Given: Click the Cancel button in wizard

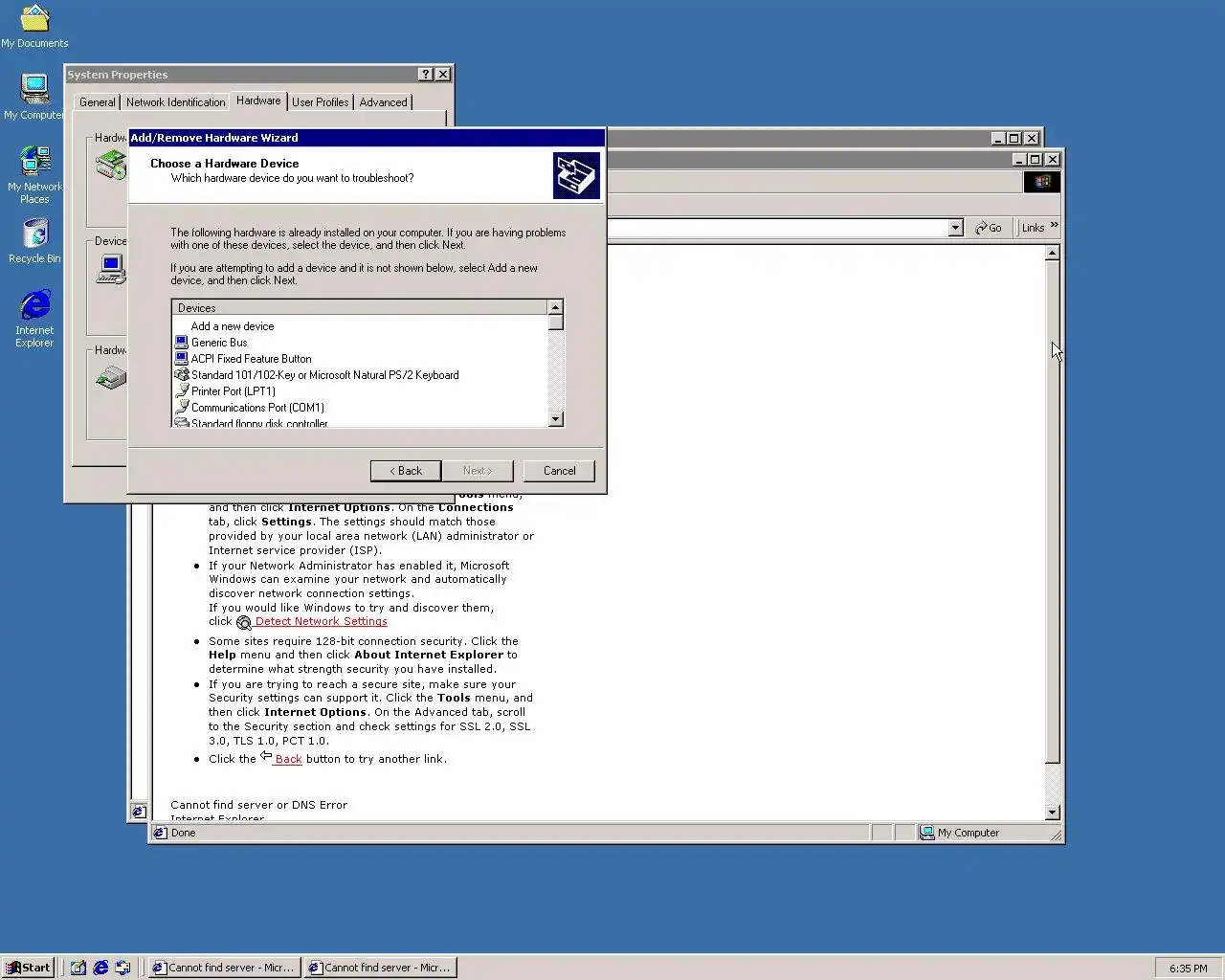Looking at the screenshot, I should pos(559,471).
